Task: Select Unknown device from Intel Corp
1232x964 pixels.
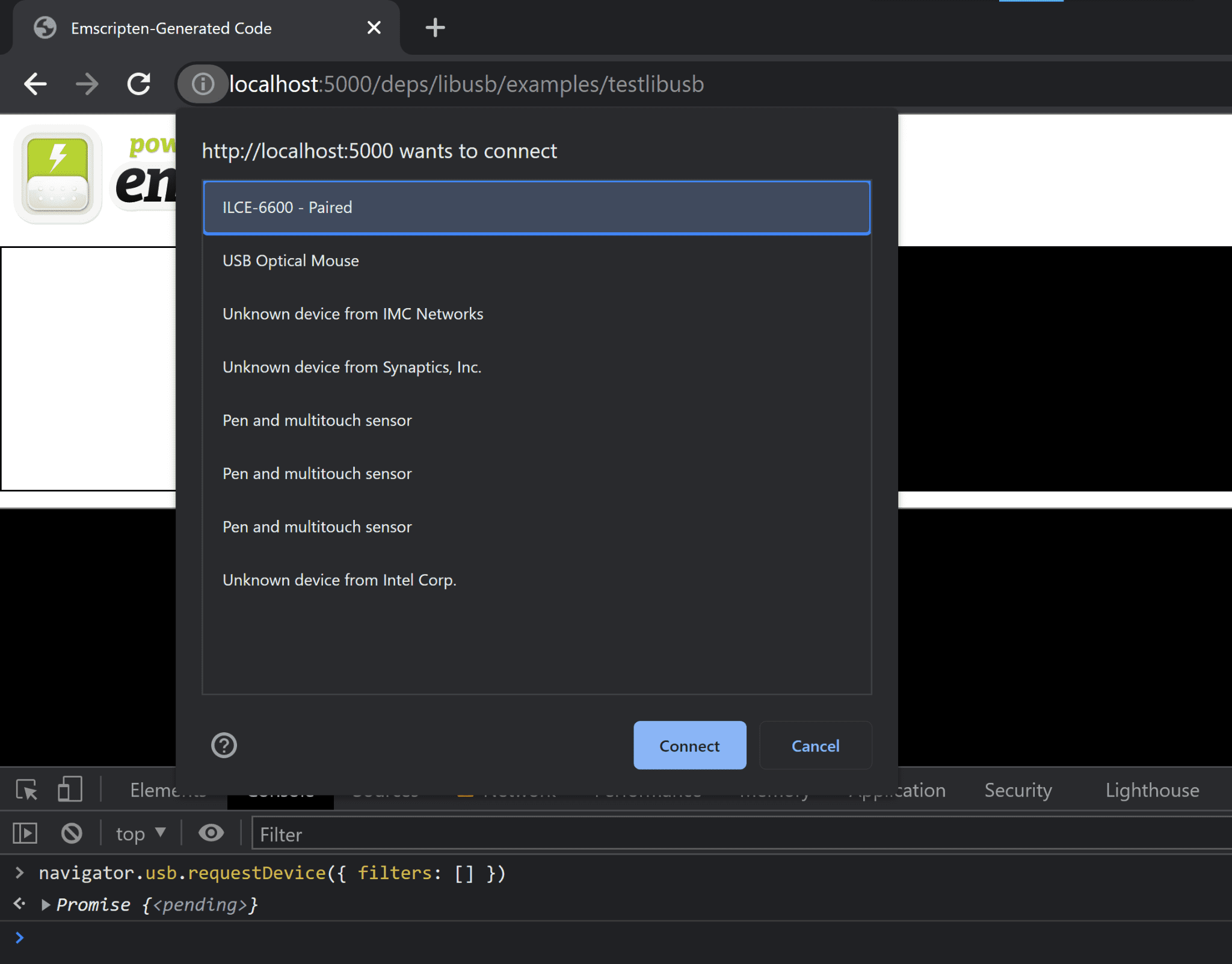Action: pos(339,580)
